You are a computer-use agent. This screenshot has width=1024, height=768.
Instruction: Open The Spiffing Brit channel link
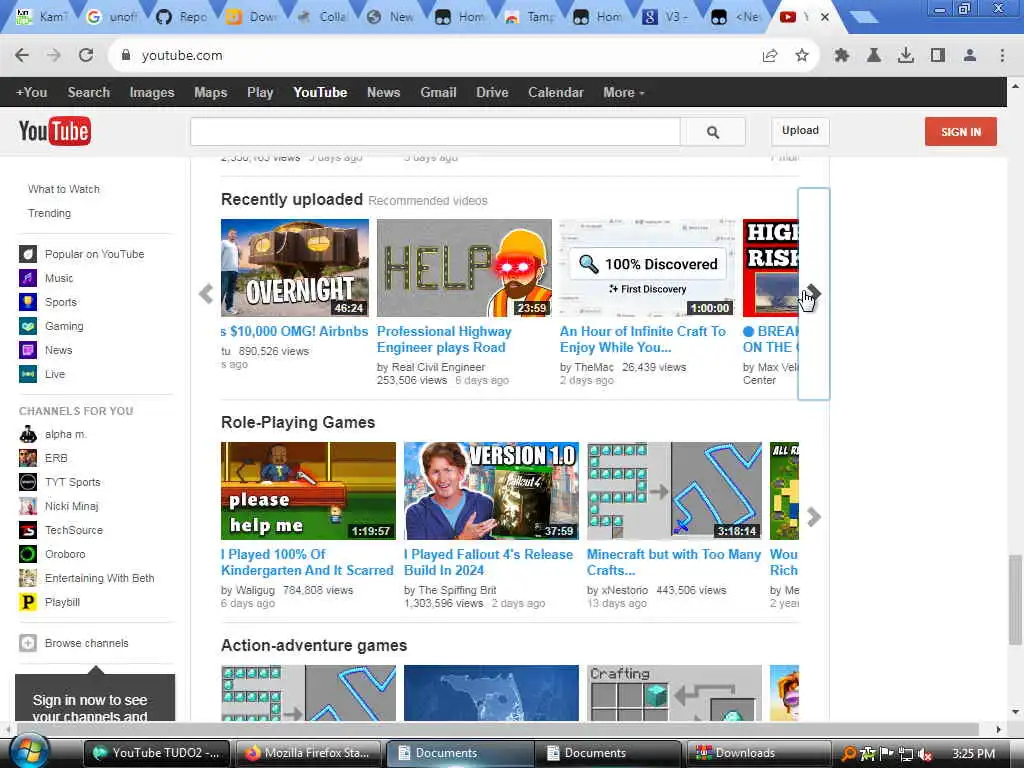[457, 590]
